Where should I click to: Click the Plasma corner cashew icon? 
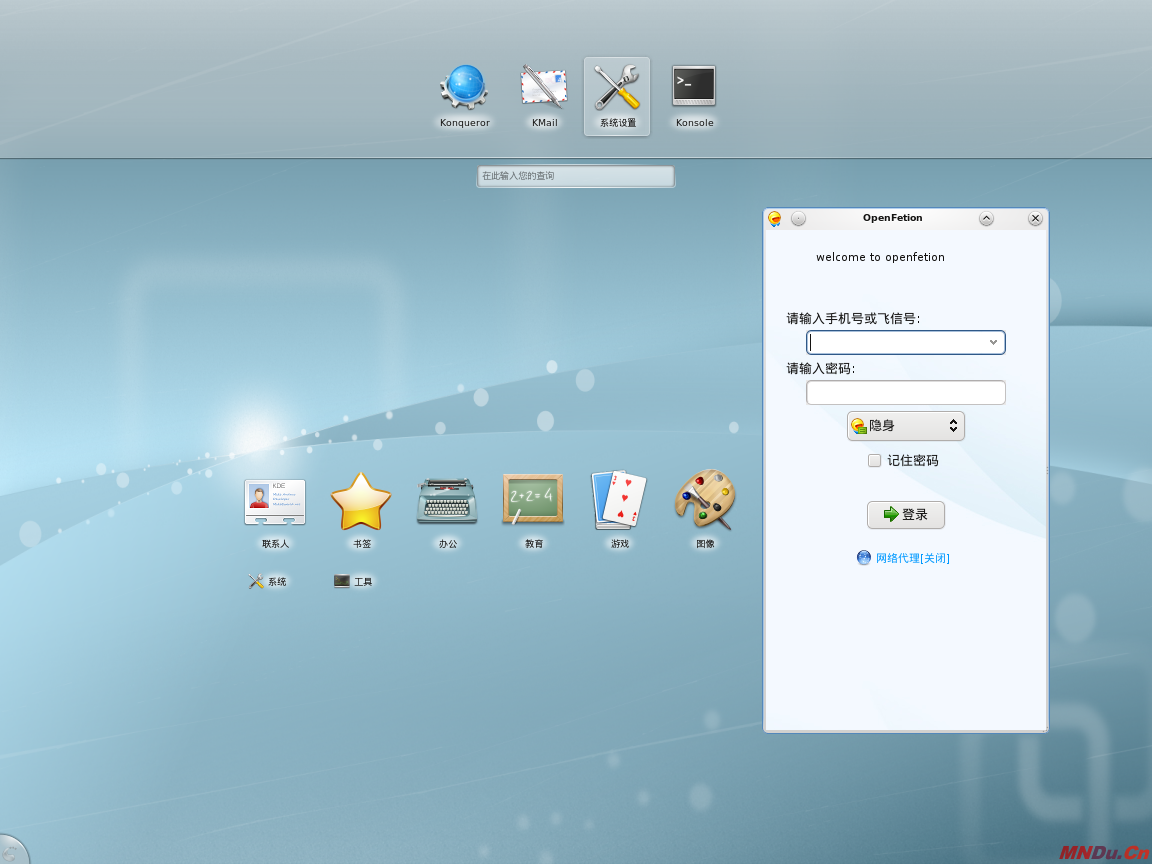click(x=12, y=851)
